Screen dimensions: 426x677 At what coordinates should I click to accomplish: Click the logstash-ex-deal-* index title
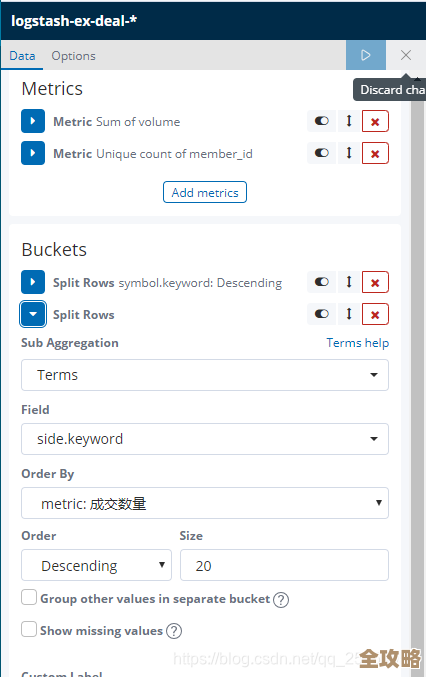coord(74,21)
